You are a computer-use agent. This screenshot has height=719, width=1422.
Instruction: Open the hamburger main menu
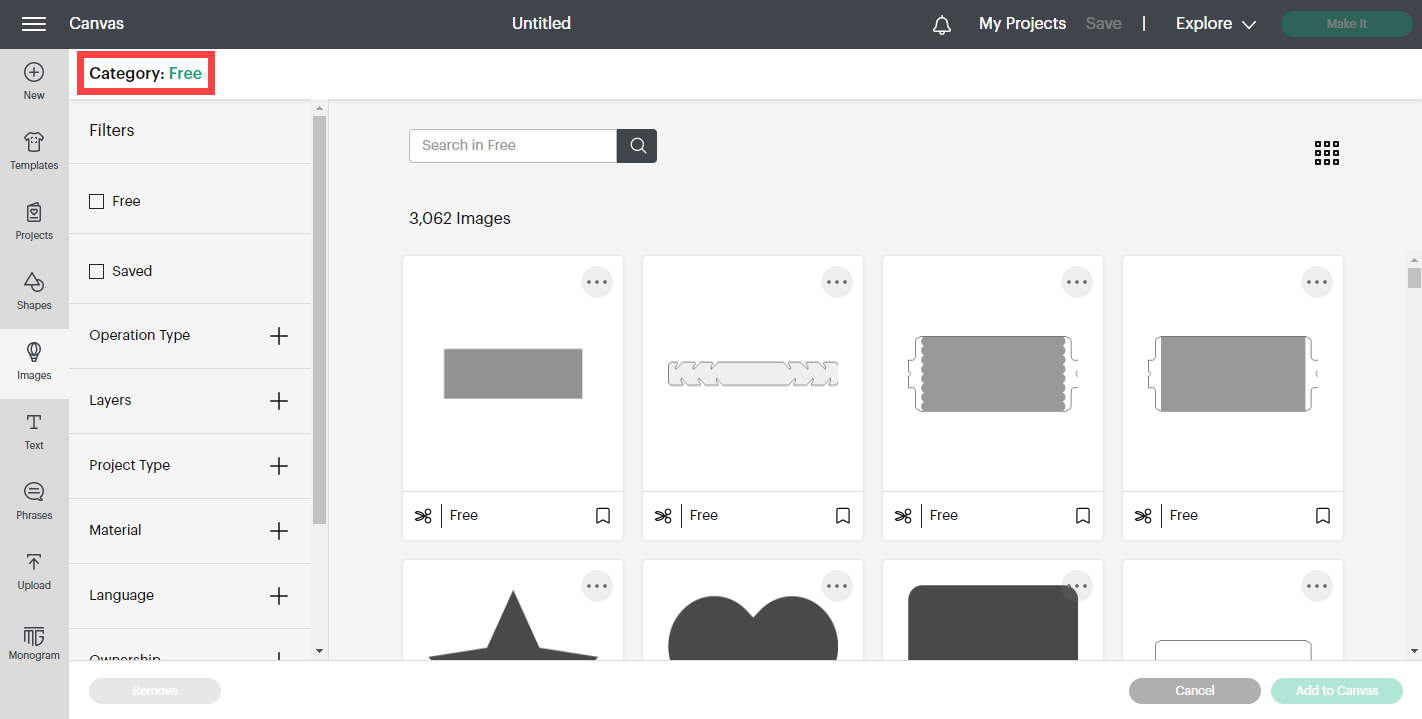34,24
